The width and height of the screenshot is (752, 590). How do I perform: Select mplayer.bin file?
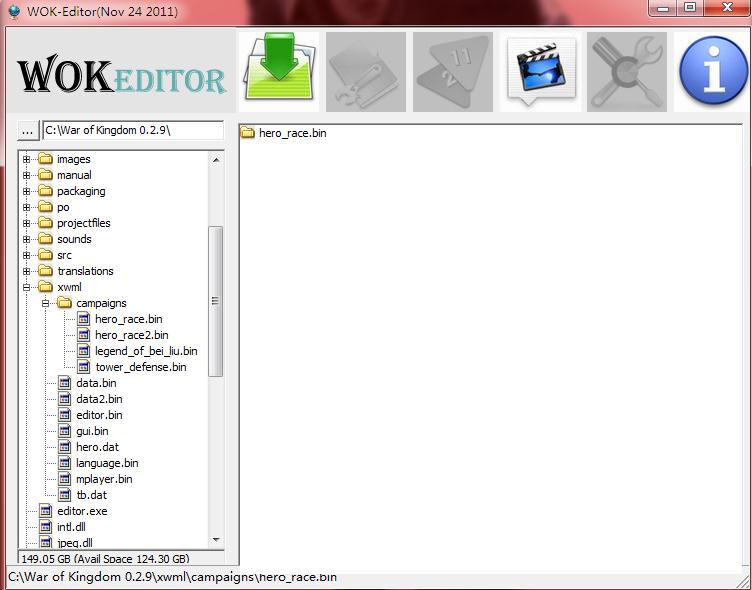tap(104, 479)
